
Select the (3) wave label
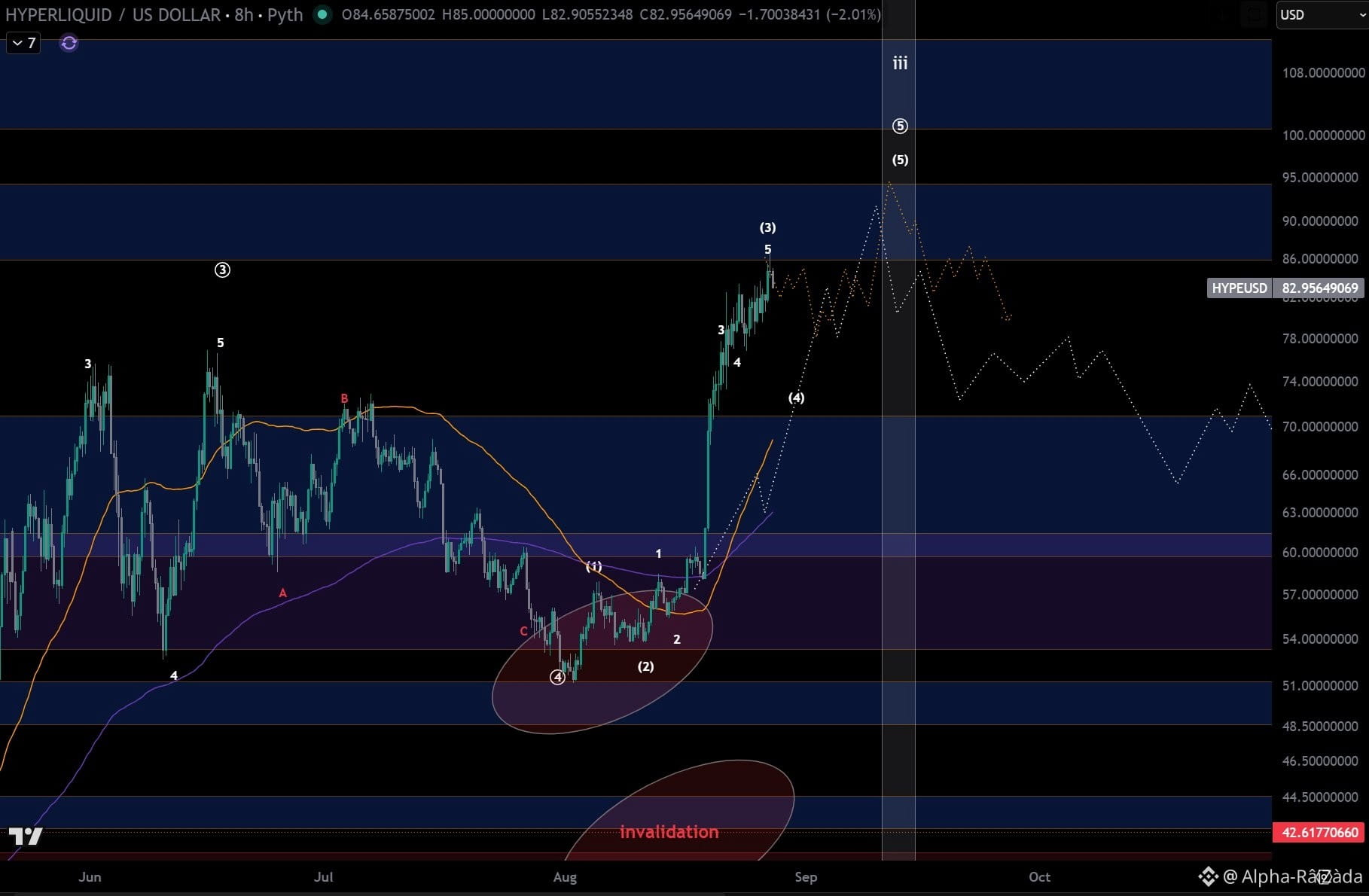coord(767,227)
